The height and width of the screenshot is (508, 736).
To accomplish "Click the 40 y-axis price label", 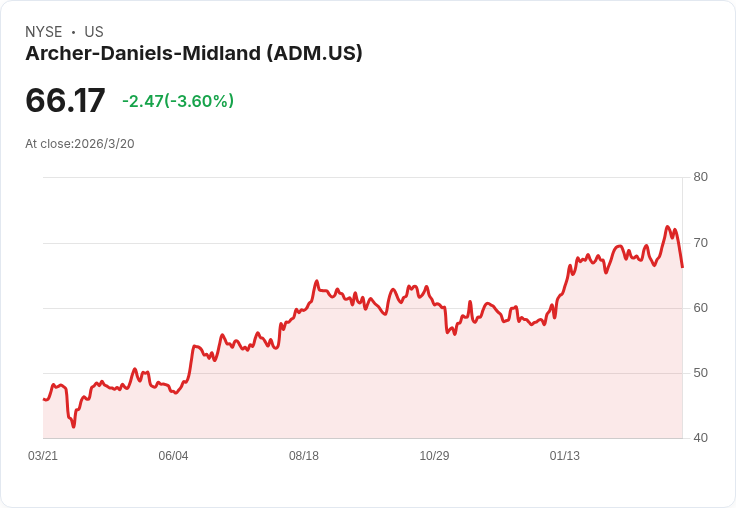I will (x=700, y=438).
